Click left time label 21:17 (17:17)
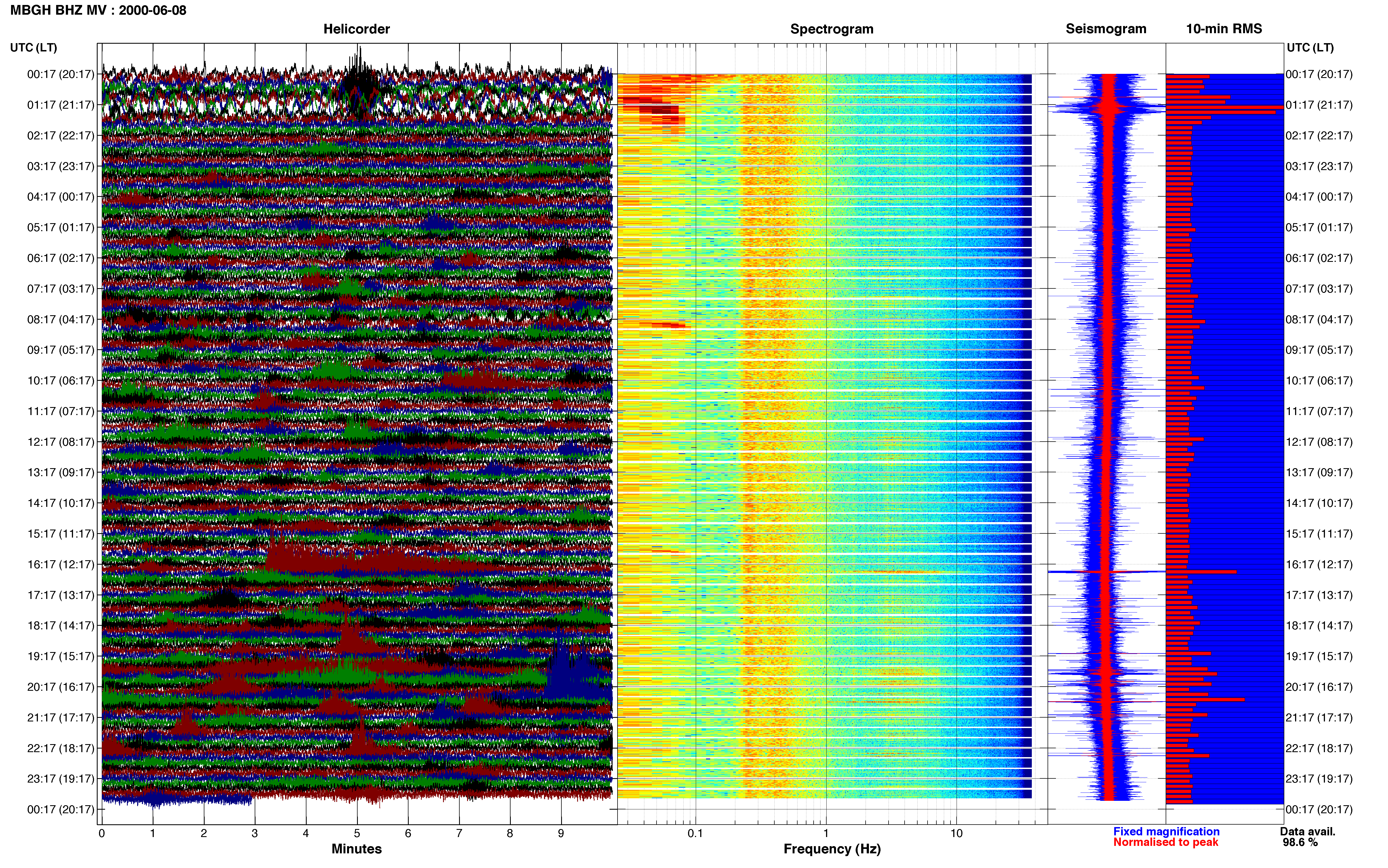This screenshot has height=868, width=1388. pyautogui.click(x=61, y=717)
